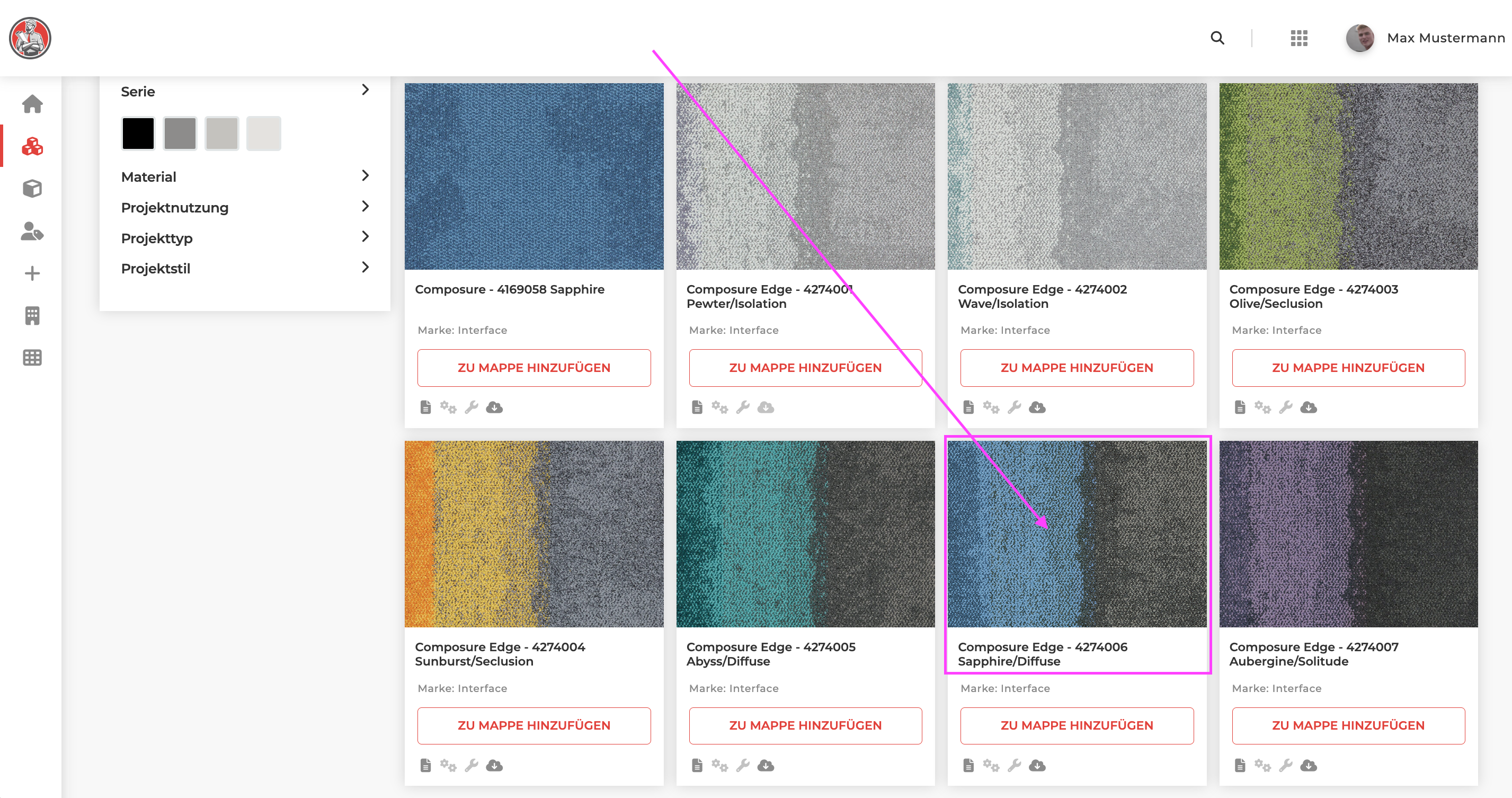Image resolution: width=1512 pixels, height=798 pixels.
Task: Add Wave/Isolation to Mappe
Action: click(1077, 368)
